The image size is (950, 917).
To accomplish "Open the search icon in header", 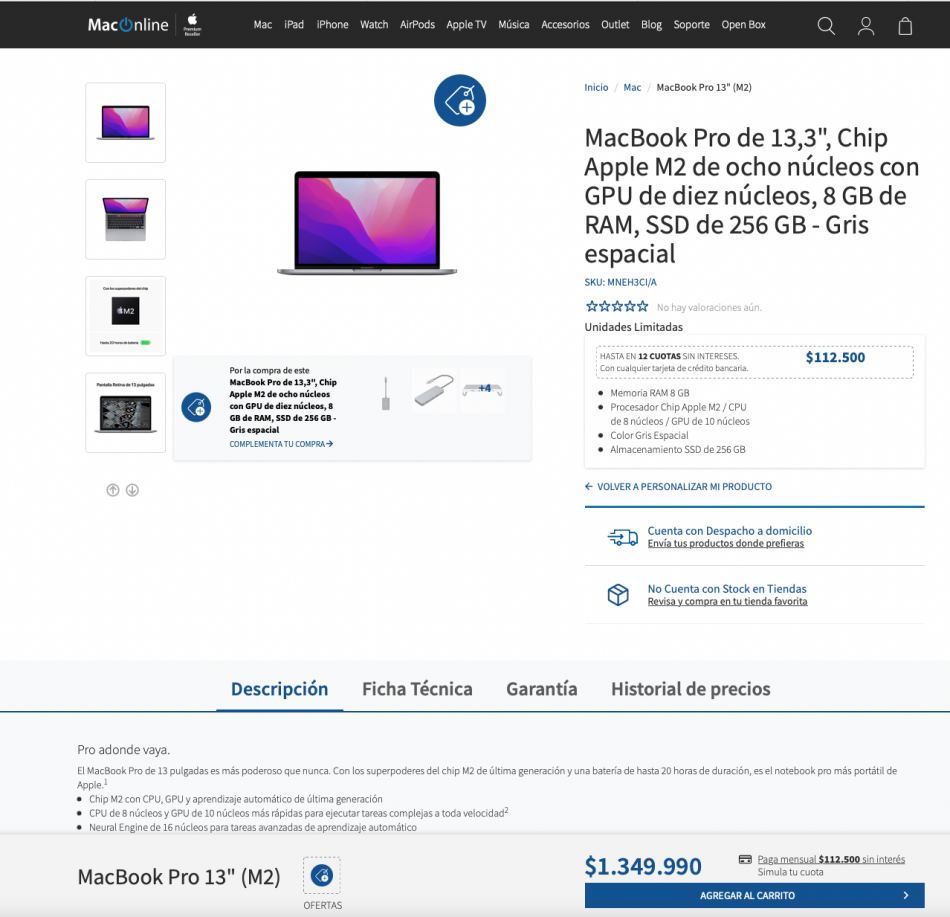I will [x=826, y=25].
